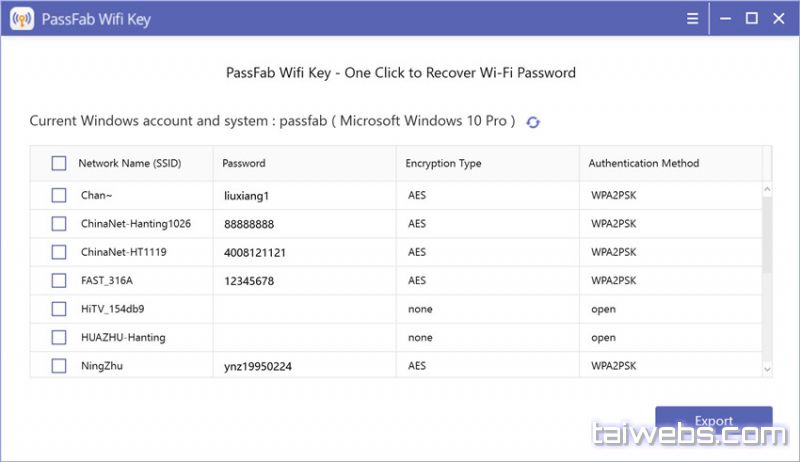
Task: Click the Password column header
Action: pyautogui.click(x=244, y=163)
